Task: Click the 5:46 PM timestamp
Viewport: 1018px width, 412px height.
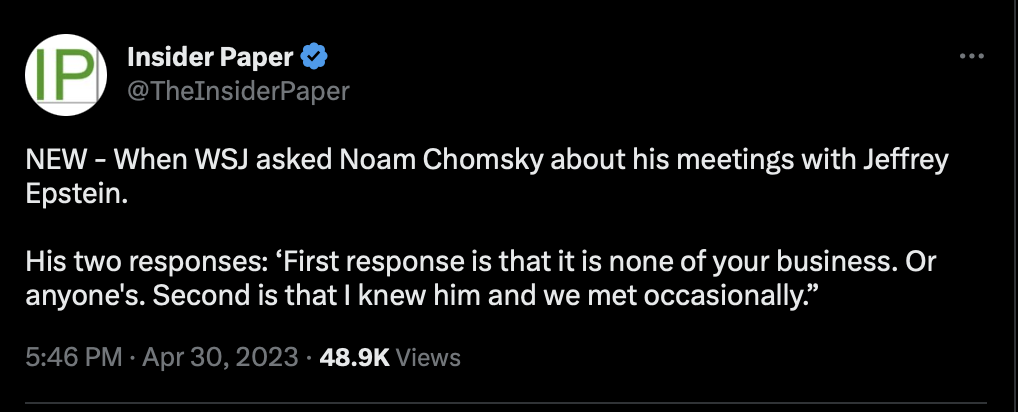Action: tap(74, 357)
